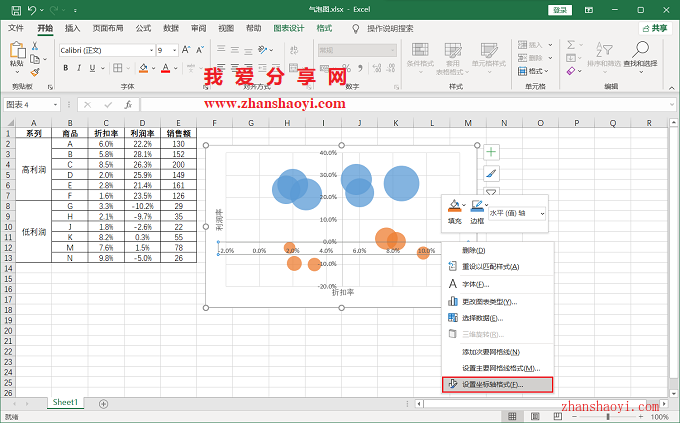Click Insert cells button in ribbon
Screen dimensions: 680x423
[535, 45]
